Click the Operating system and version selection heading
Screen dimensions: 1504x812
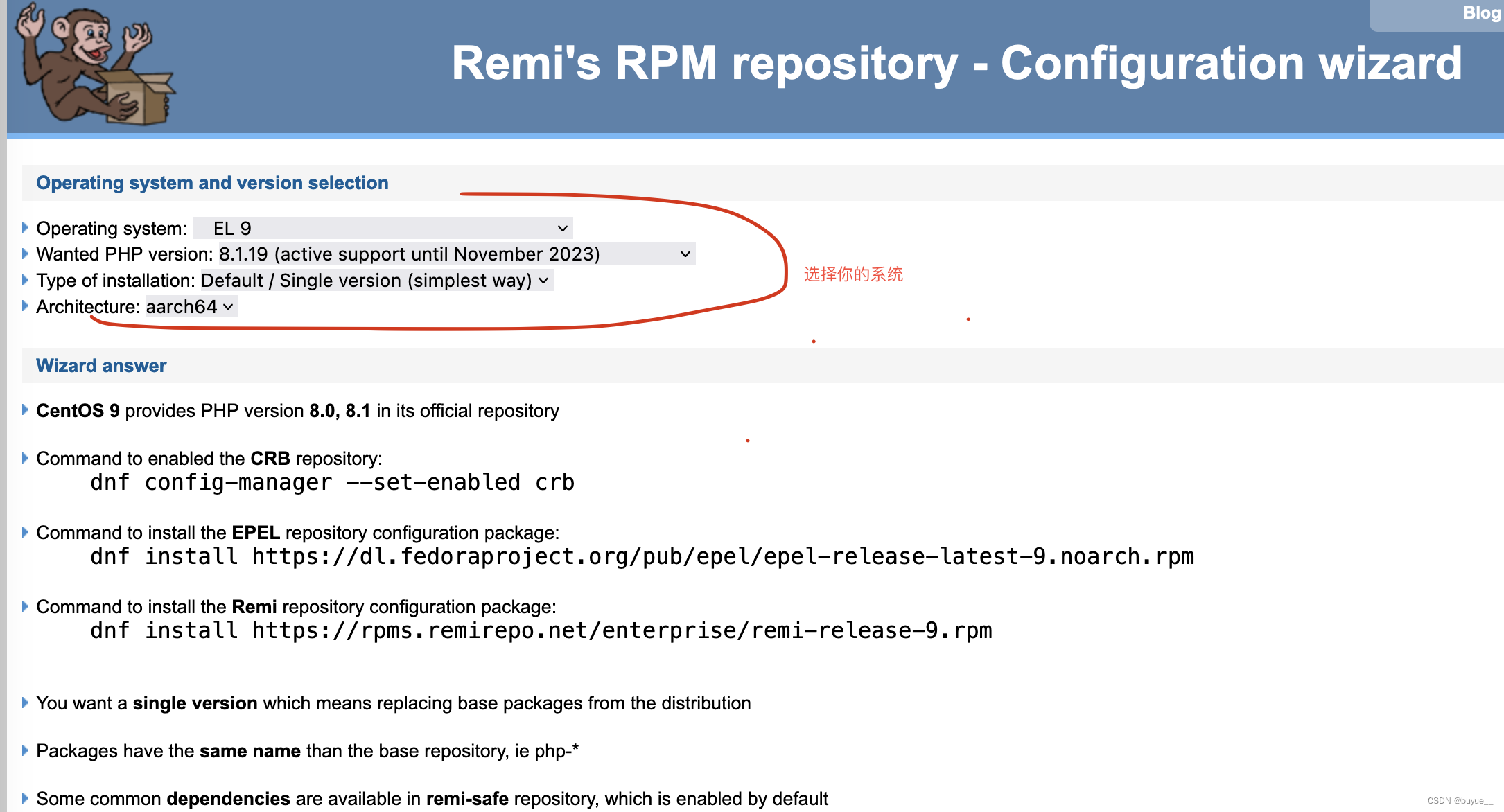tap(212, 183)
